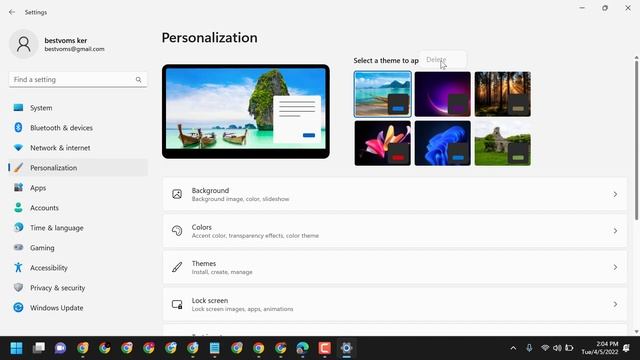Apply the sunlit forest theme
Viewport: 640px width, 360px height.
tap(502, 94)
